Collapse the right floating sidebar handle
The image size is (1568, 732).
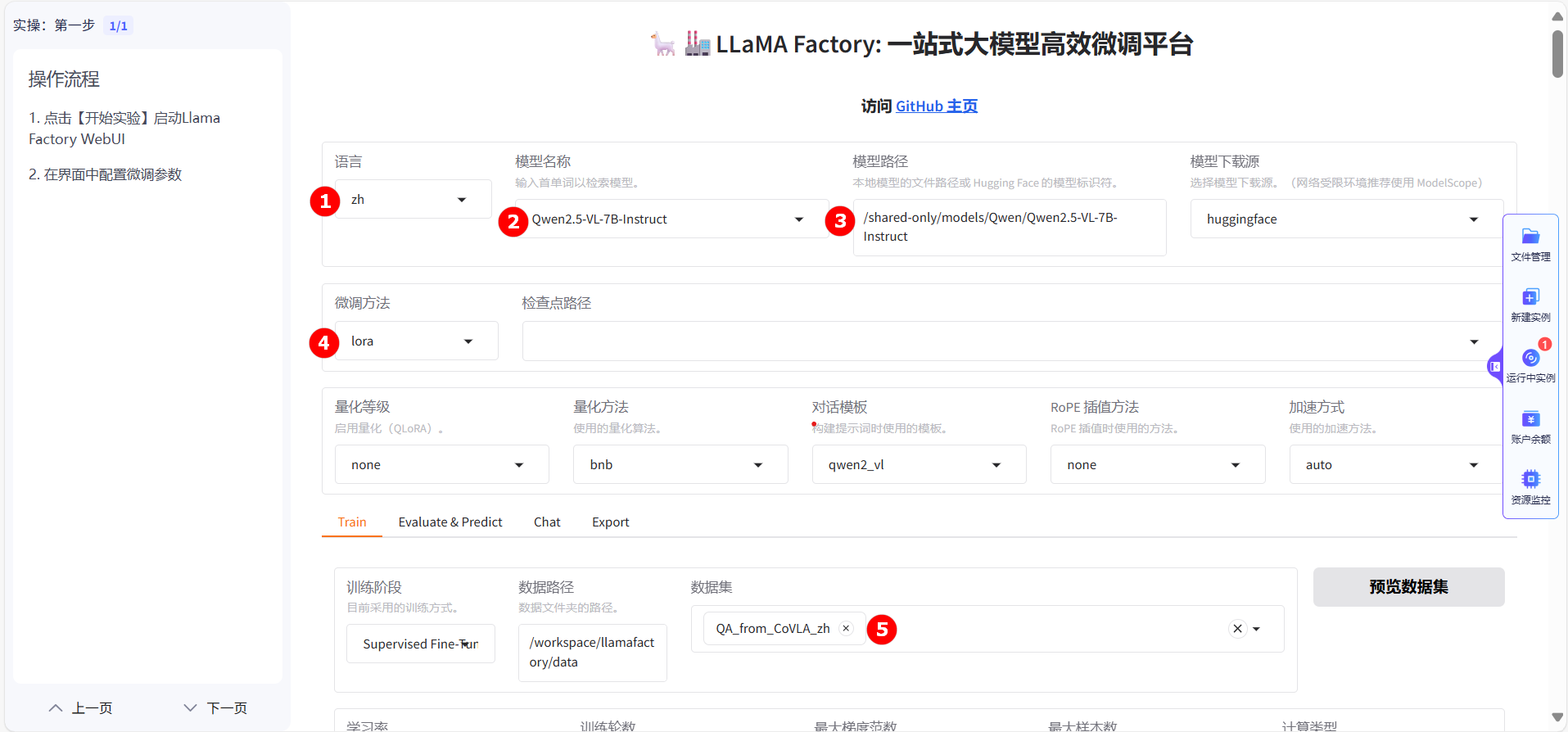click(1494, 367)
